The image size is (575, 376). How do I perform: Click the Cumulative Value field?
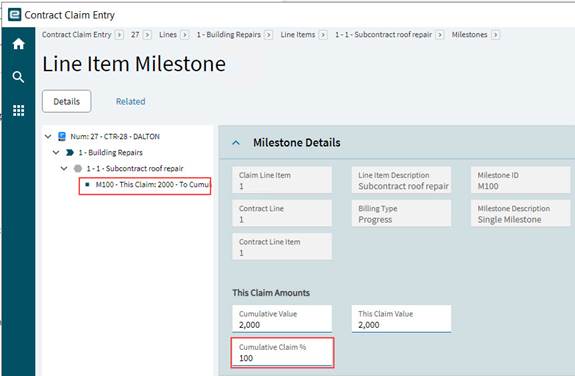tap(282, 319)
